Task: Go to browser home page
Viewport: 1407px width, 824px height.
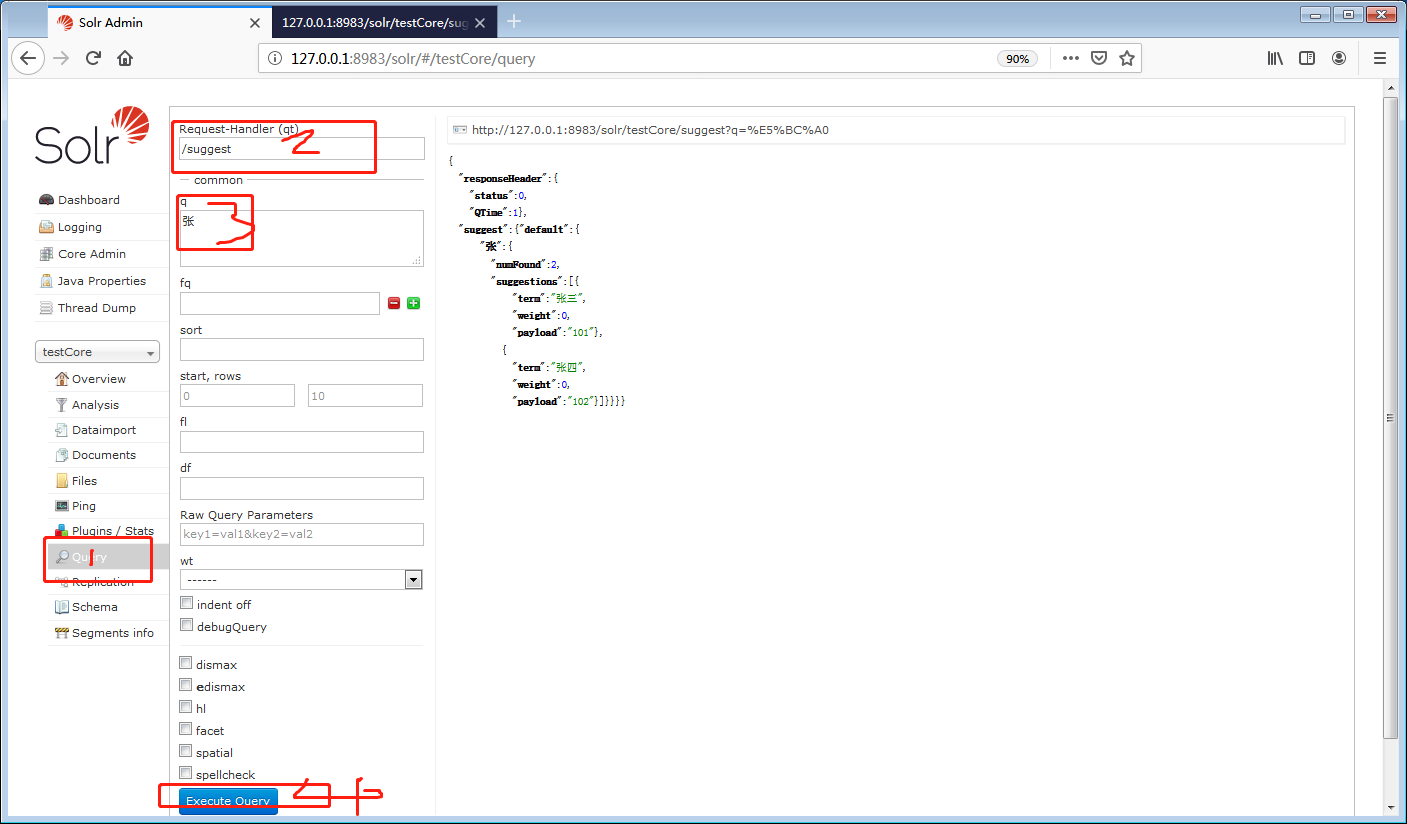Action: [125, 58]
